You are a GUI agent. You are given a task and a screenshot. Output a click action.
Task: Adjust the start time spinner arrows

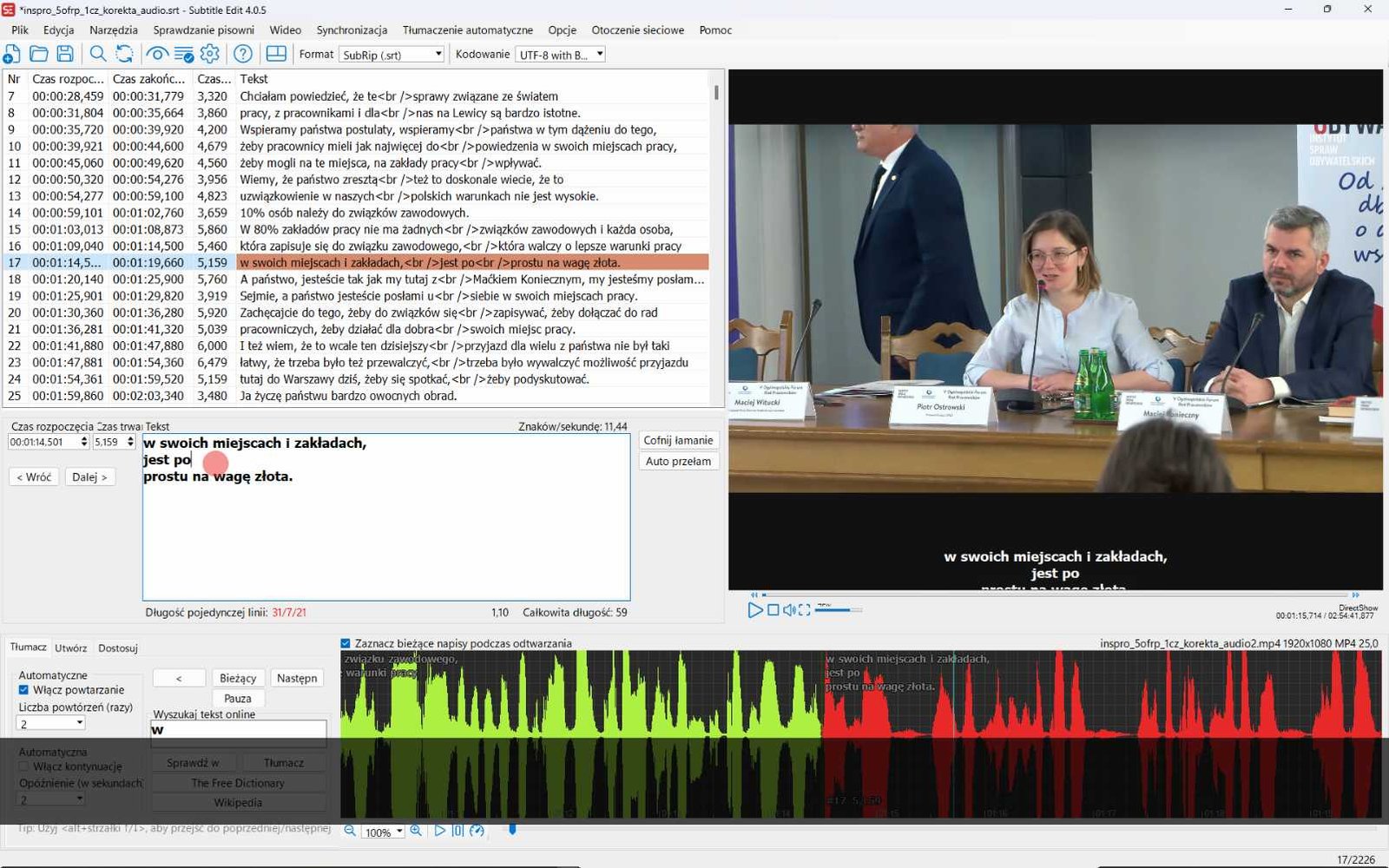[84, 442]
